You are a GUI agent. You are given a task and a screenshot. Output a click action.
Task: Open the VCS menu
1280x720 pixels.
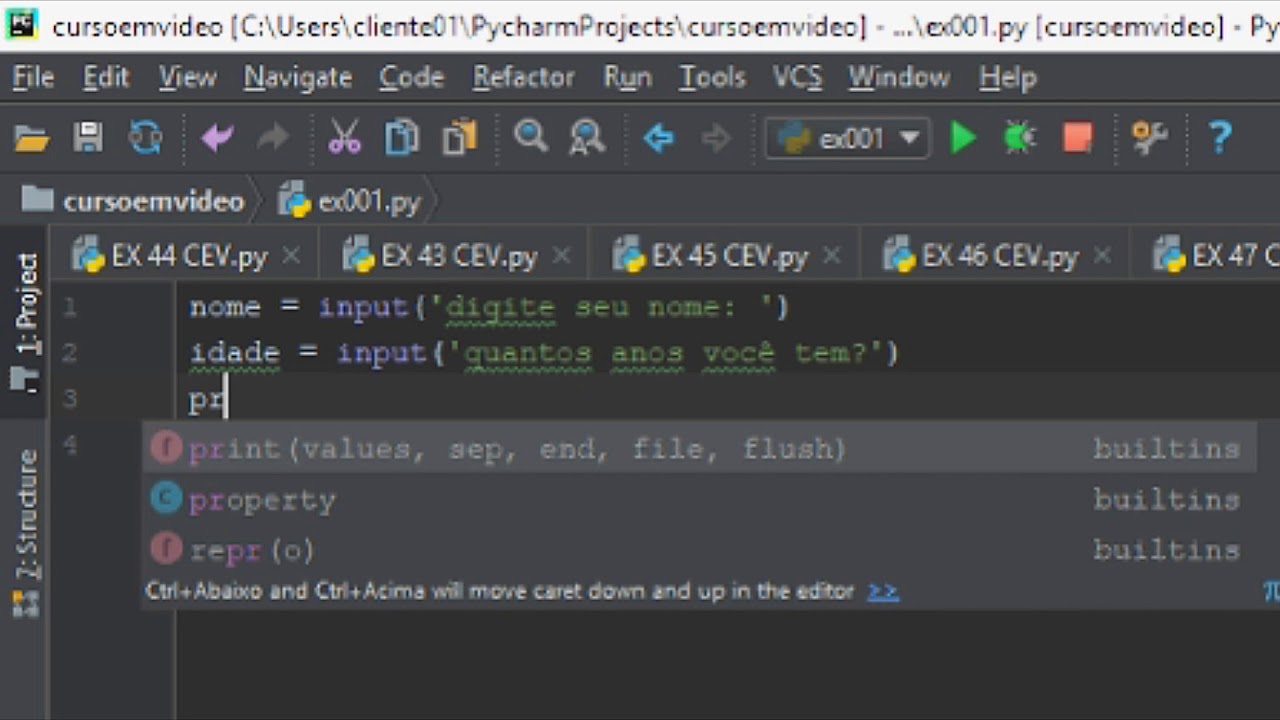[797, 77]
